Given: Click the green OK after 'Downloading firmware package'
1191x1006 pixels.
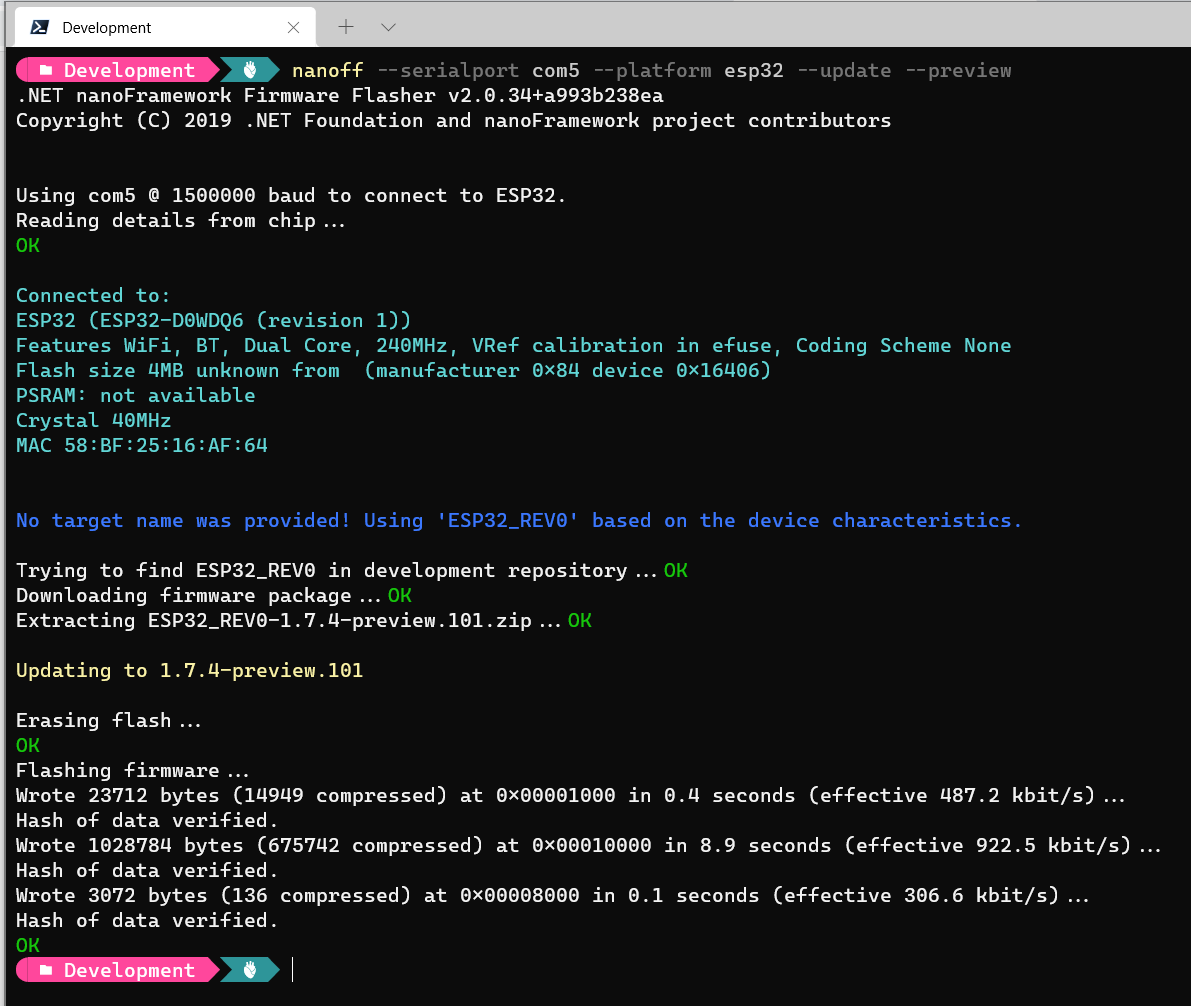Looking at the screenshot, I should [x=400, y=596].
